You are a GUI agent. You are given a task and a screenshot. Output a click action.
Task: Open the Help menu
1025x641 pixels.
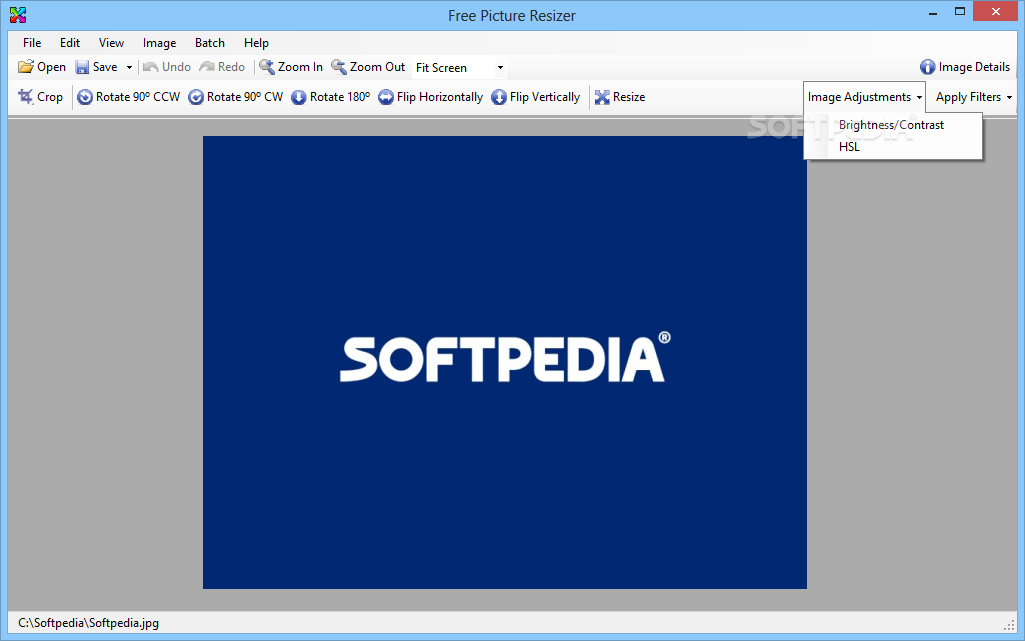coord(256,42)
